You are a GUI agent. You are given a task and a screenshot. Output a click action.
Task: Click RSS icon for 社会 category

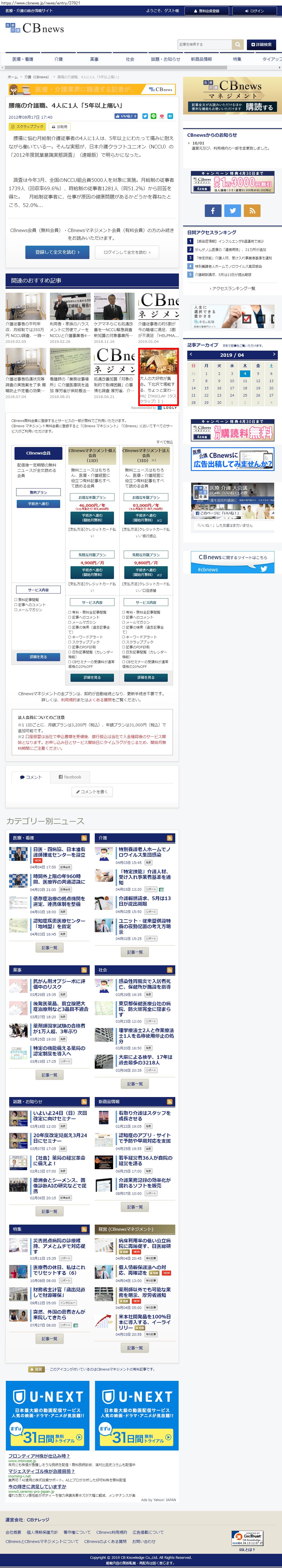(170, 970)
